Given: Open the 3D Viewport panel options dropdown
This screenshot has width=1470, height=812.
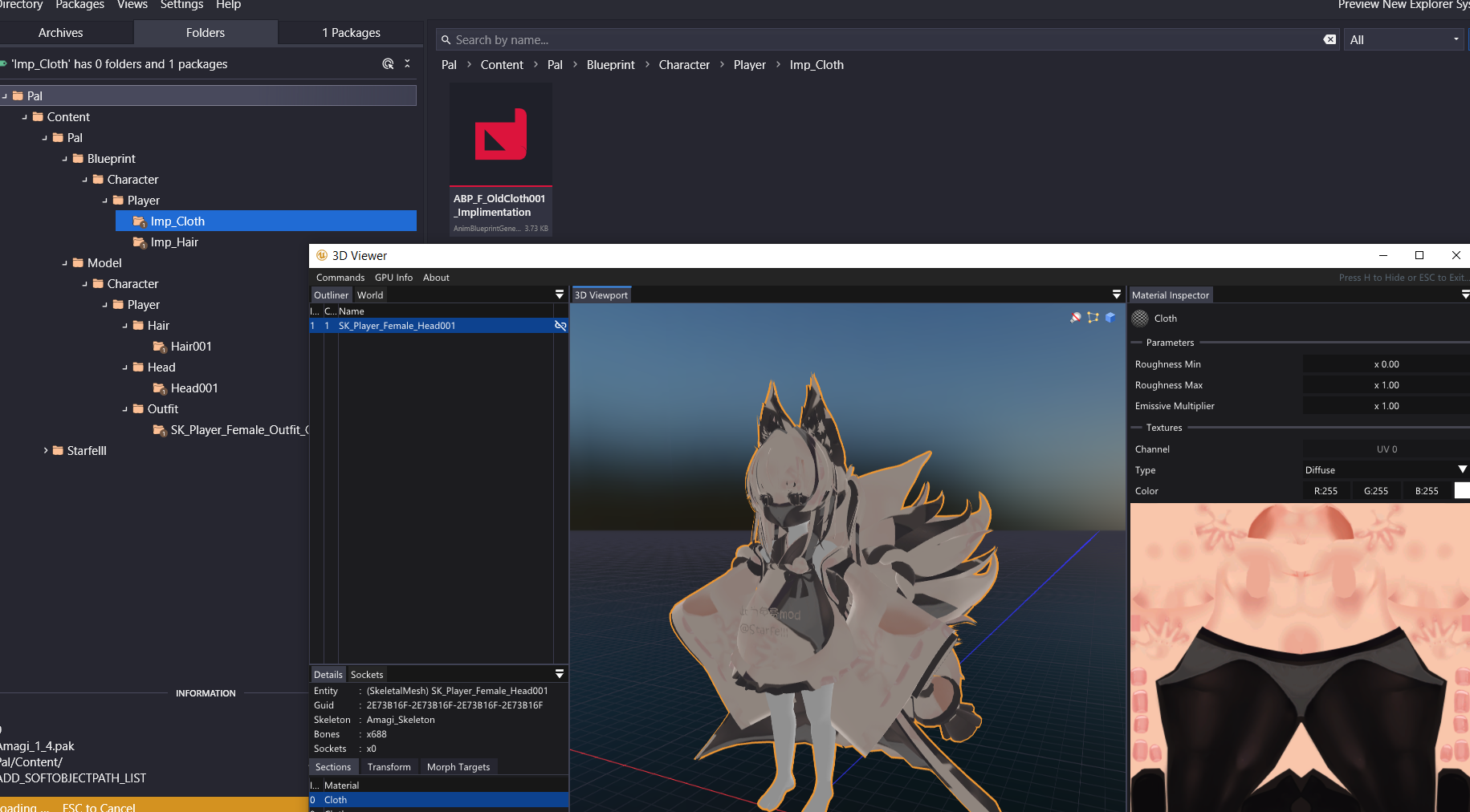Looking at the screenshot, I should tap(1117, 294).
